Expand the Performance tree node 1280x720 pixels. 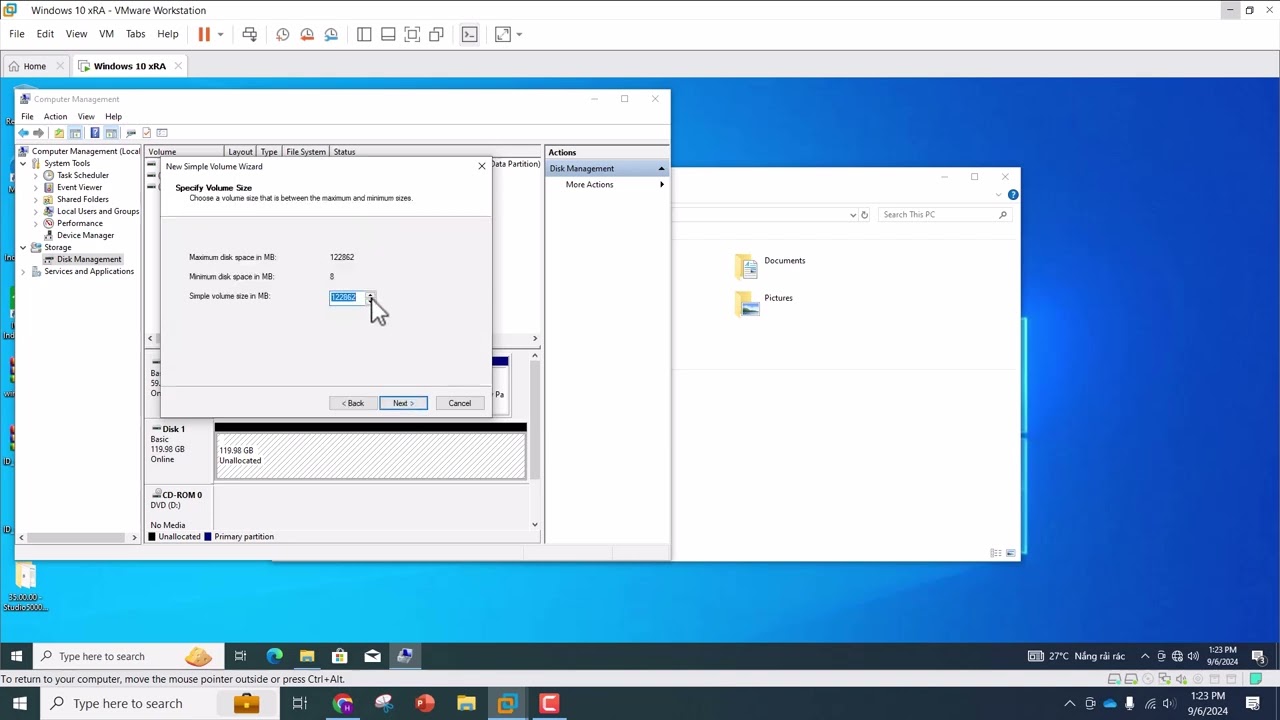point(36,223)
